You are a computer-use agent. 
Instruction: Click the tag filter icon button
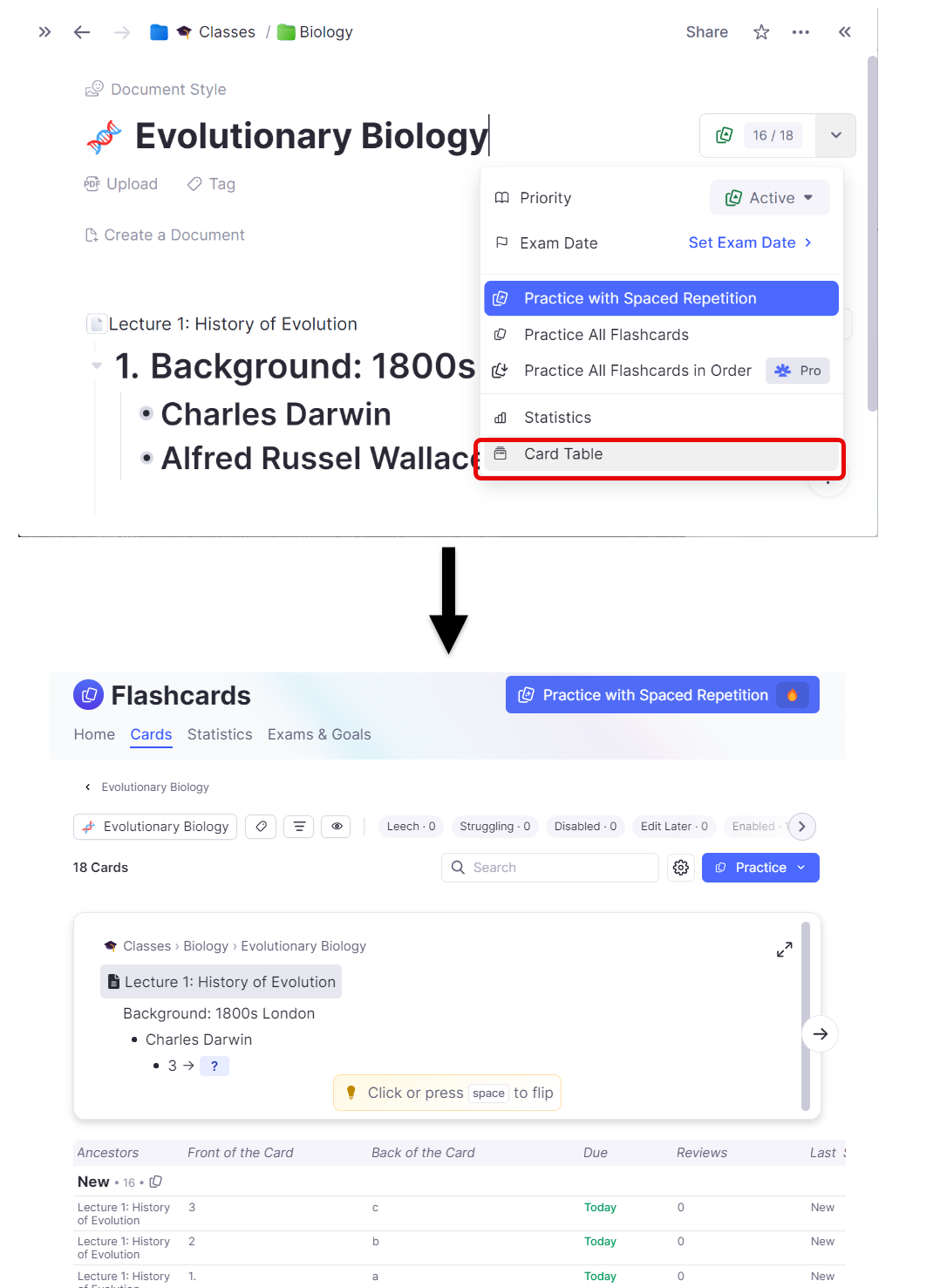coord(261,827)
